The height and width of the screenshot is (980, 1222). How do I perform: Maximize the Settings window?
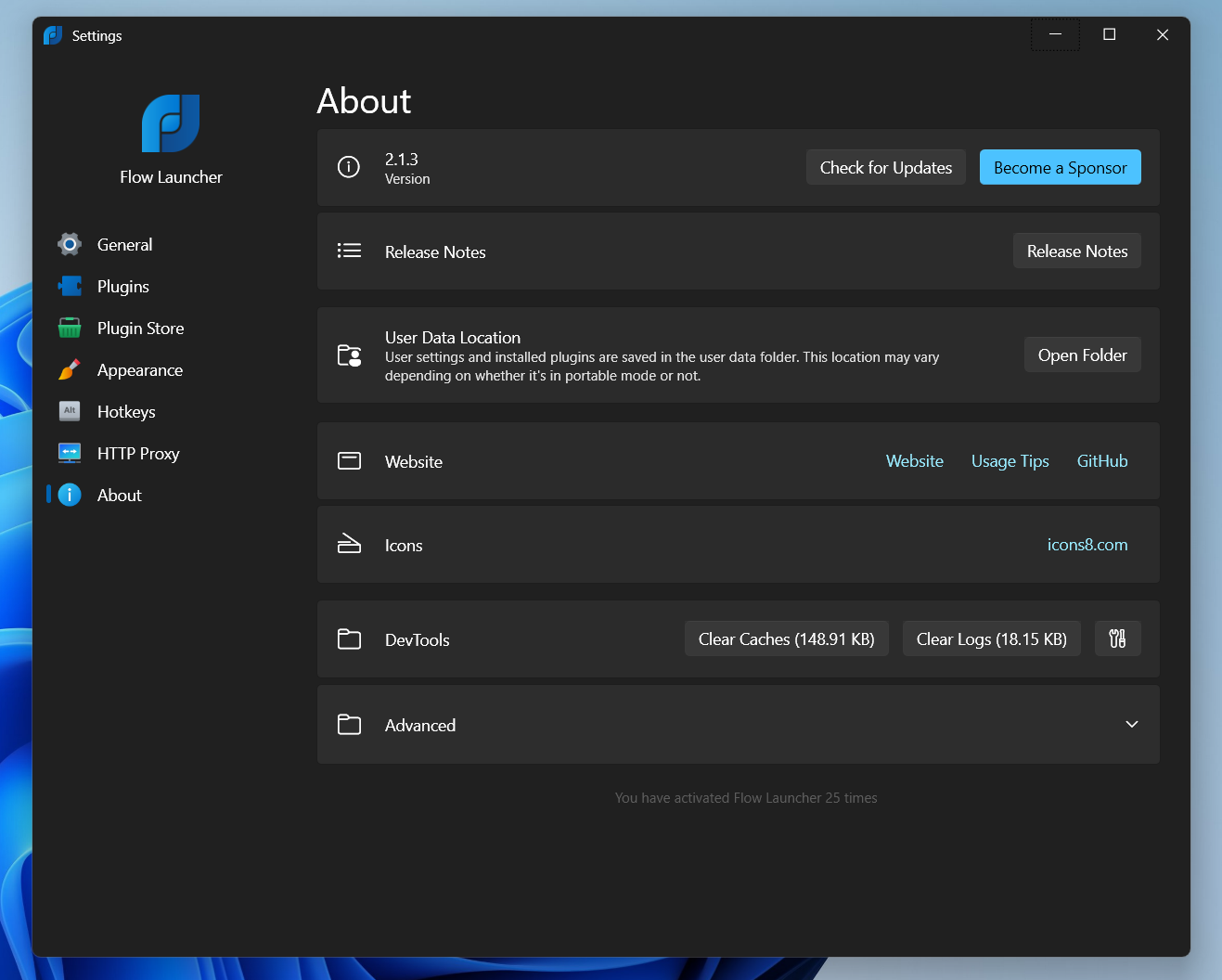[x=1109, y=34]
